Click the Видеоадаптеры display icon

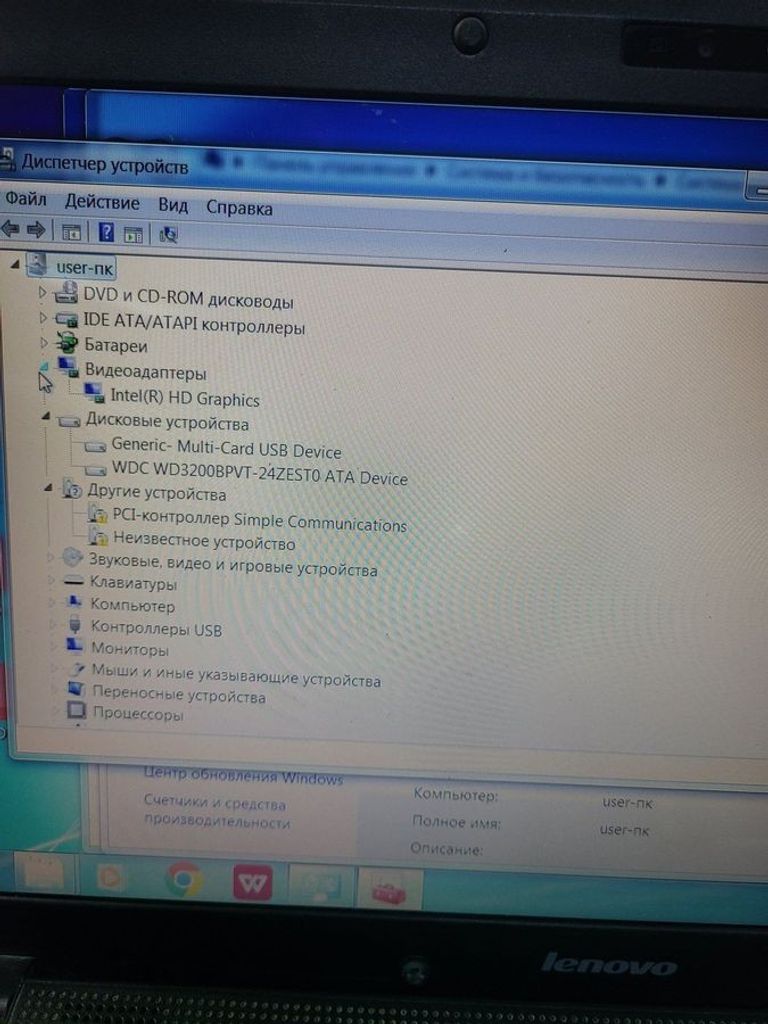(69, 368)
